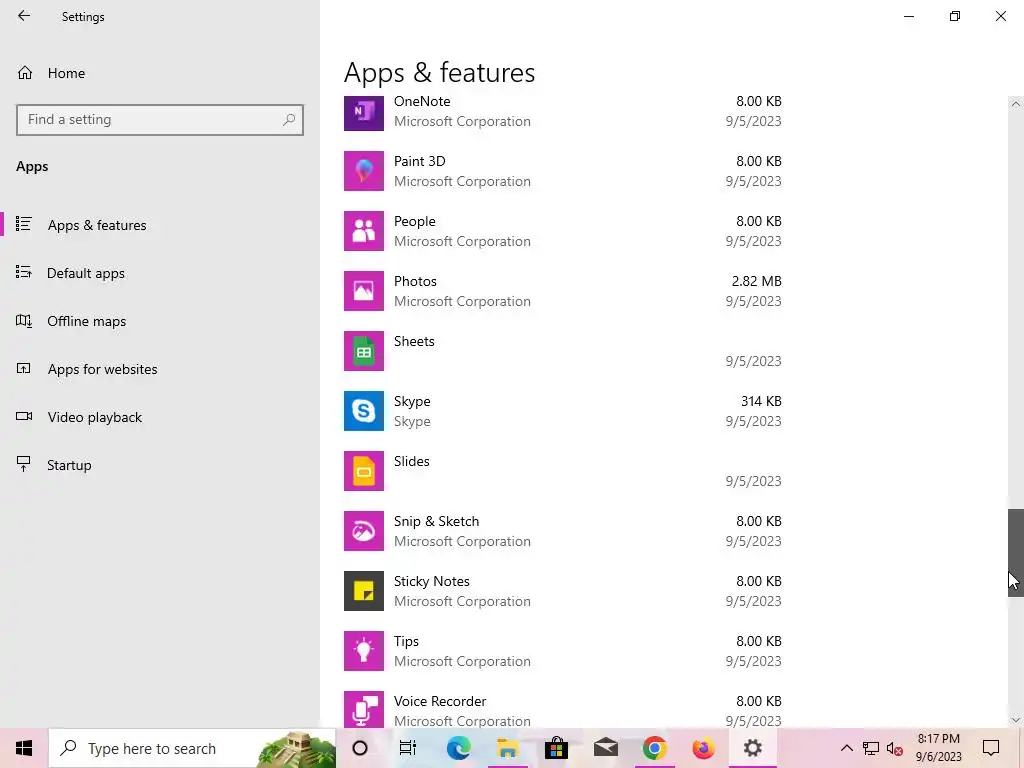Select the Snip & Sketch entry name
This screenshot has width=1024, height=768.
436,521
